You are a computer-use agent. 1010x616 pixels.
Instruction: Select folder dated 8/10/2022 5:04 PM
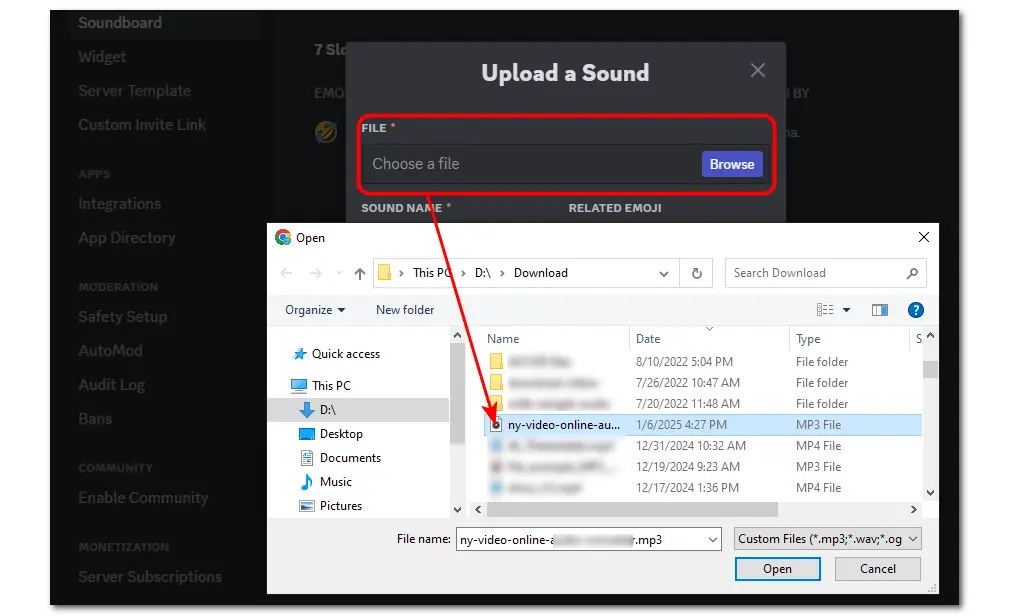tap(703, 361)
